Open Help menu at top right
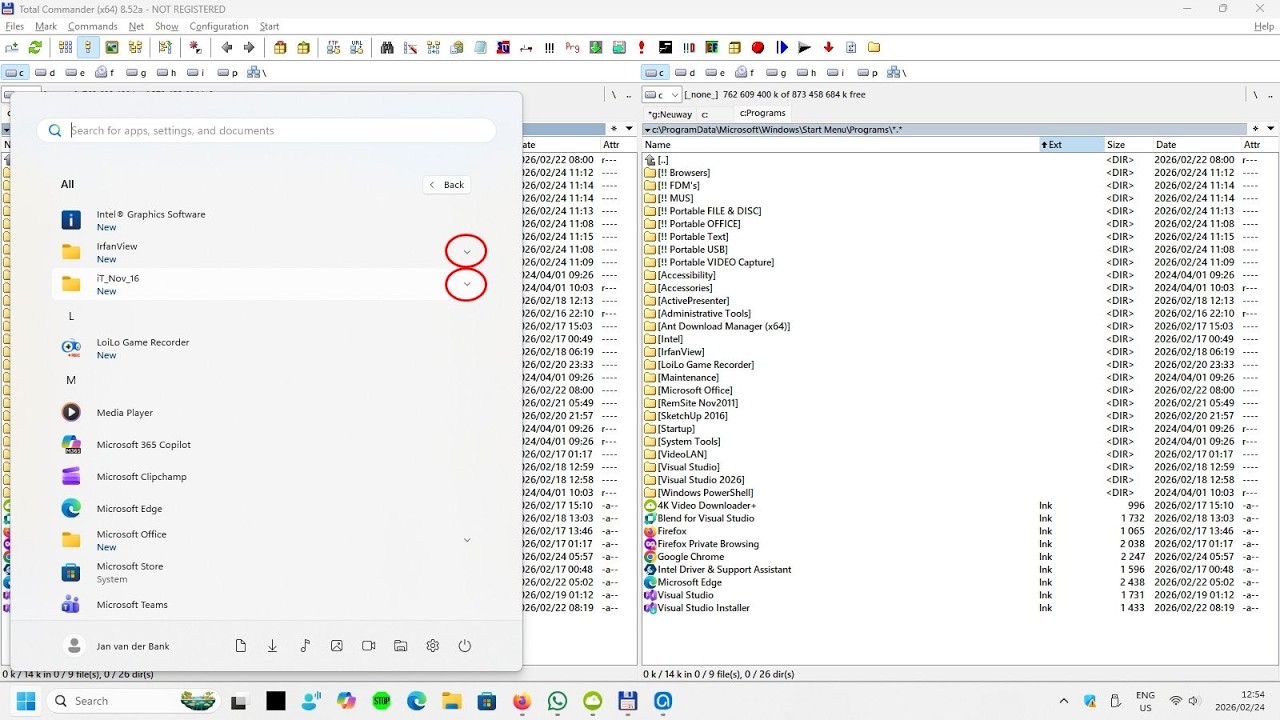The width and height of the screenshot is (1280, 720). click(1264, 26)
